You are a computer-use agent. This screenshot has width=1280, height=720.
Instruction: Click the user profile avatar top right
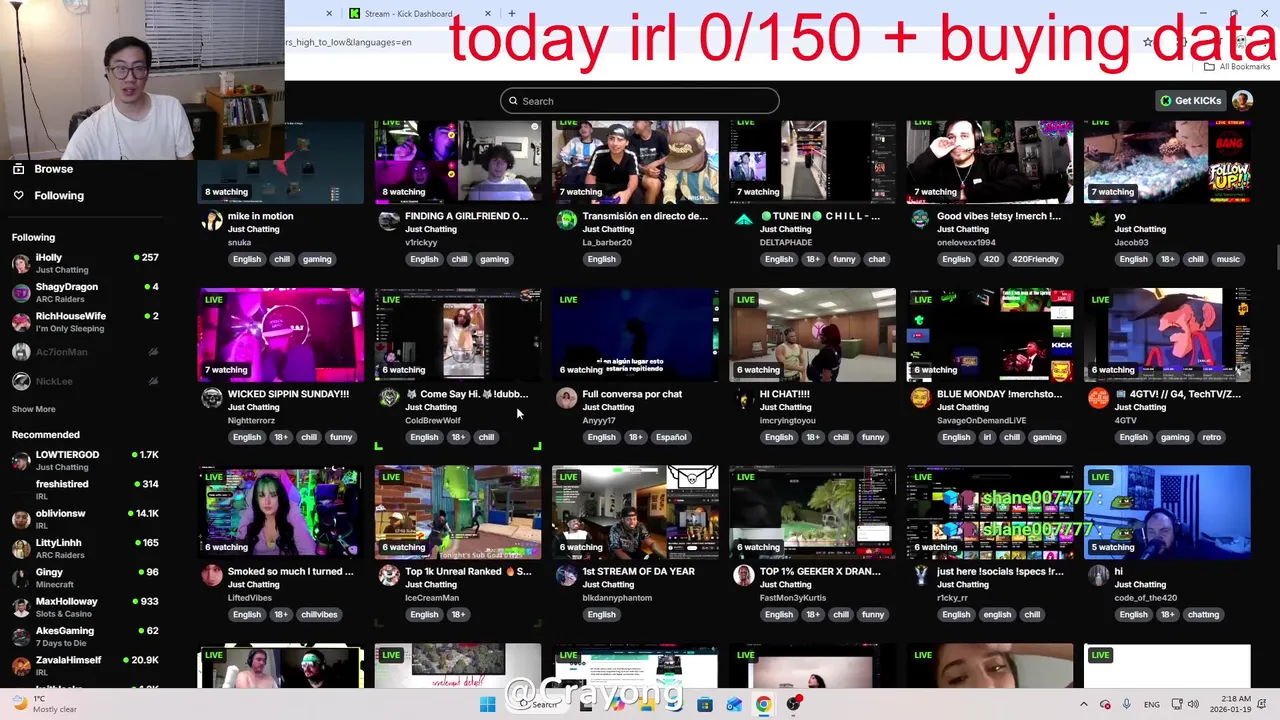pyautogui.click(x=1242, y=101)
